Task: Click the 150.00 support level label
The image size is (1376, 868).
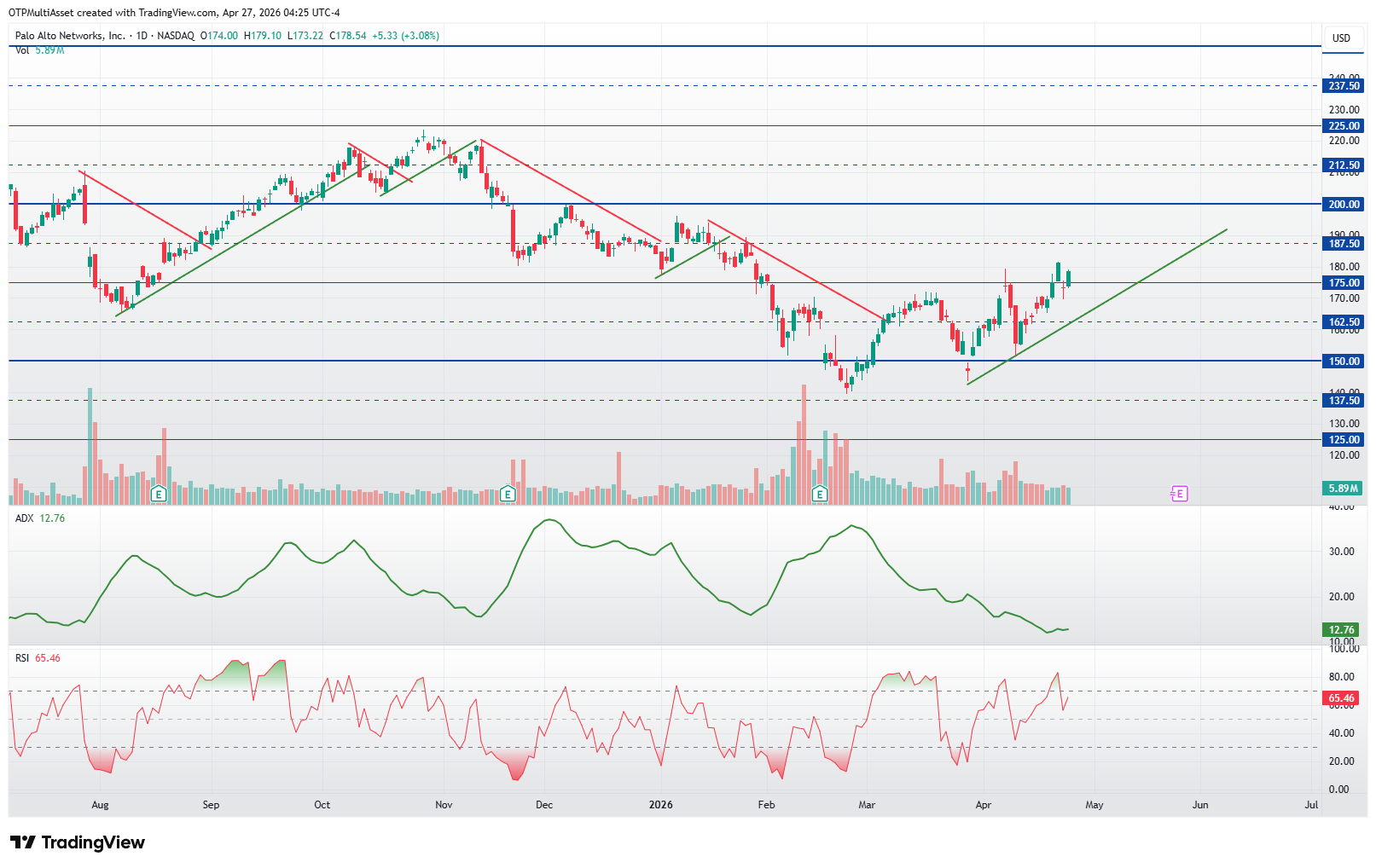Action: point(1344,362)
